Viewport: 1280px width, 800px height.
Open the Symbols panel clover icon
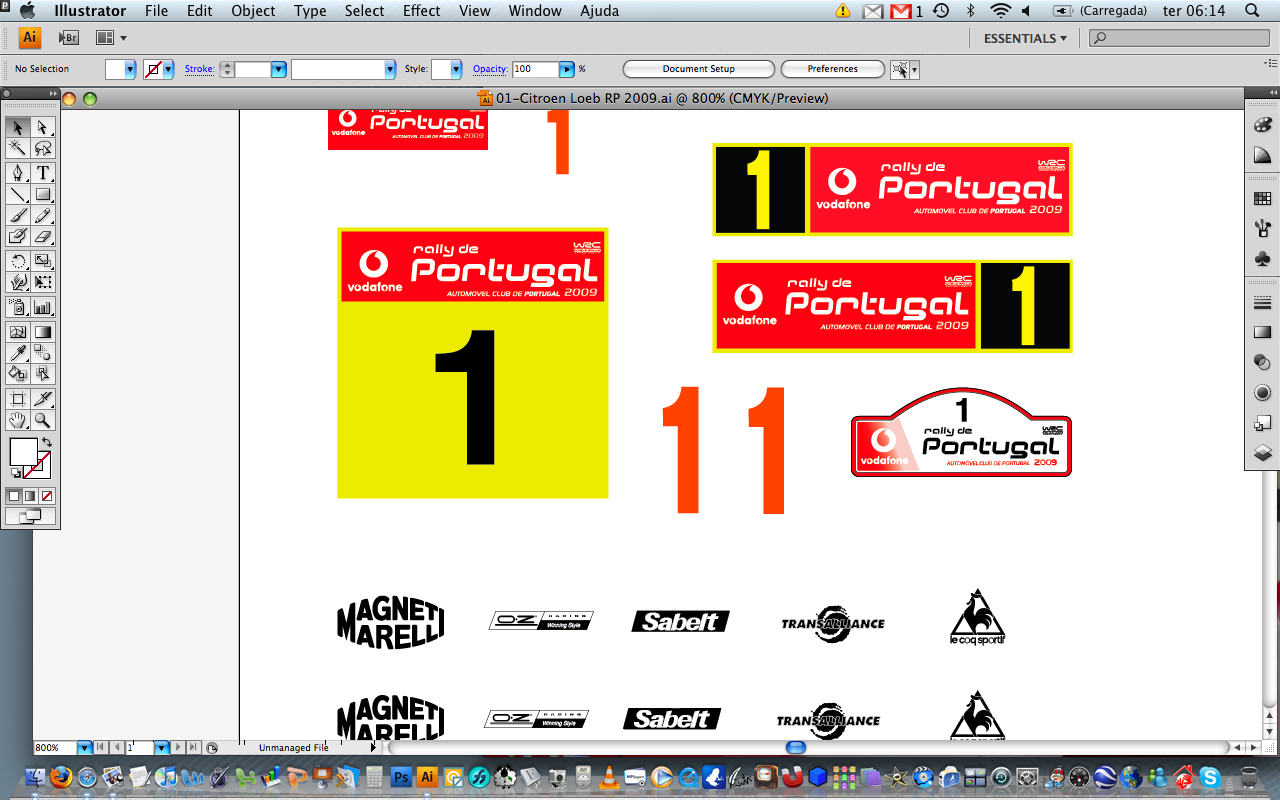pyautogui.click(x=1262, y=258)
